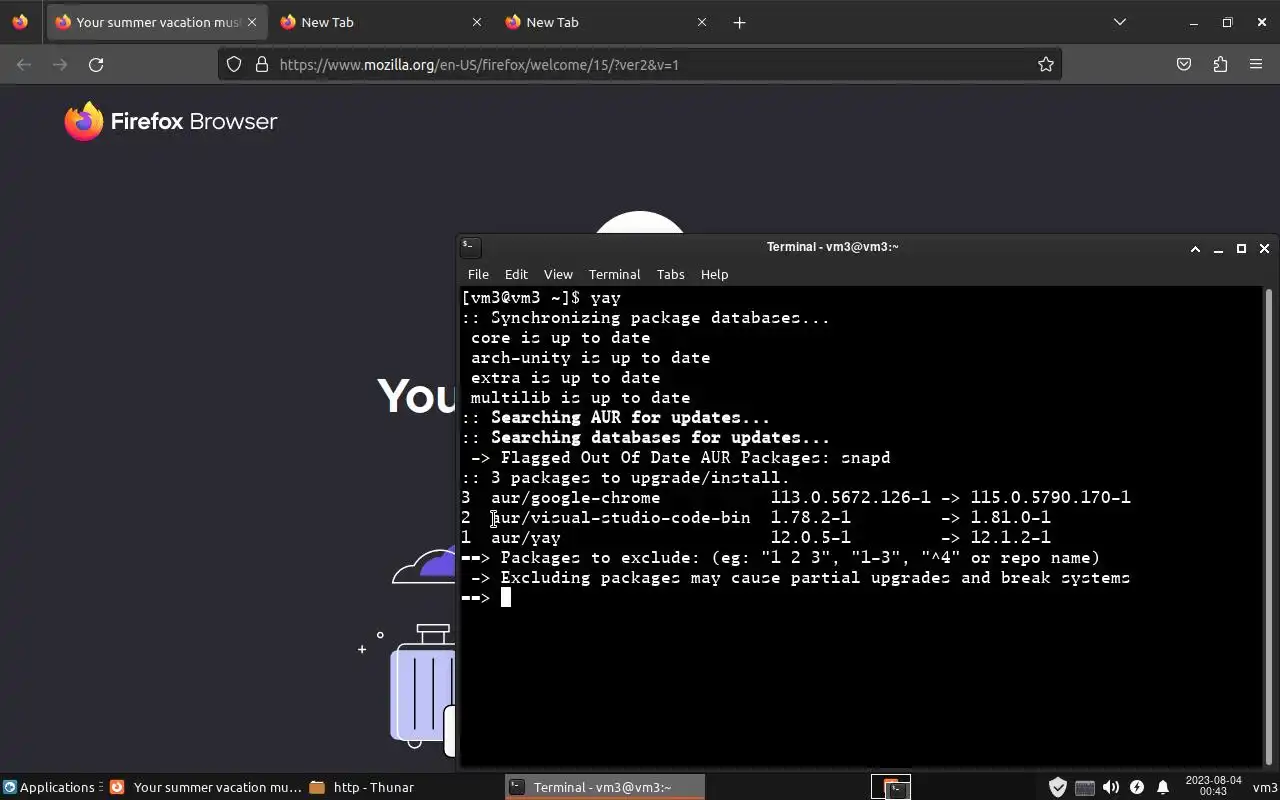
Task: Open the Terminal Edit menu
Action: click(x=516, y=274)
